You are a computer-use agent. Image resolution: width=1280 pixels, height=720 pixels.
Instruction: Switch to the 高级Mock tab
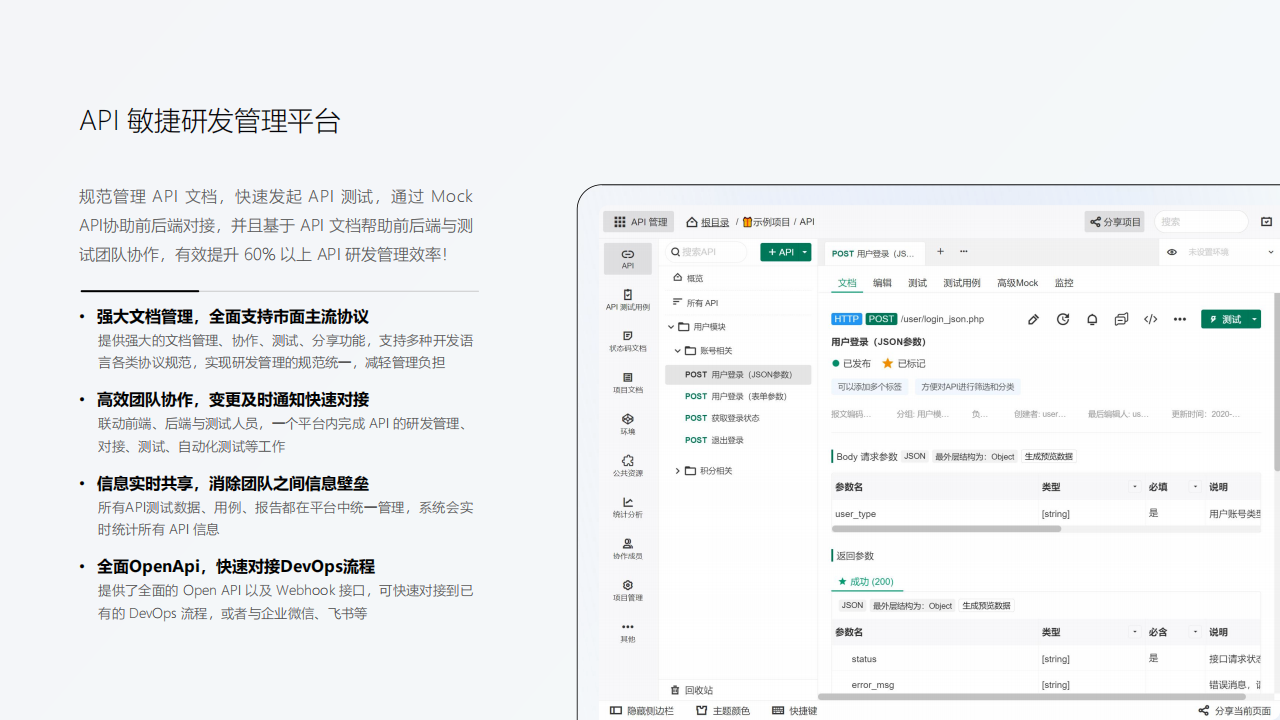point(1017,283)
